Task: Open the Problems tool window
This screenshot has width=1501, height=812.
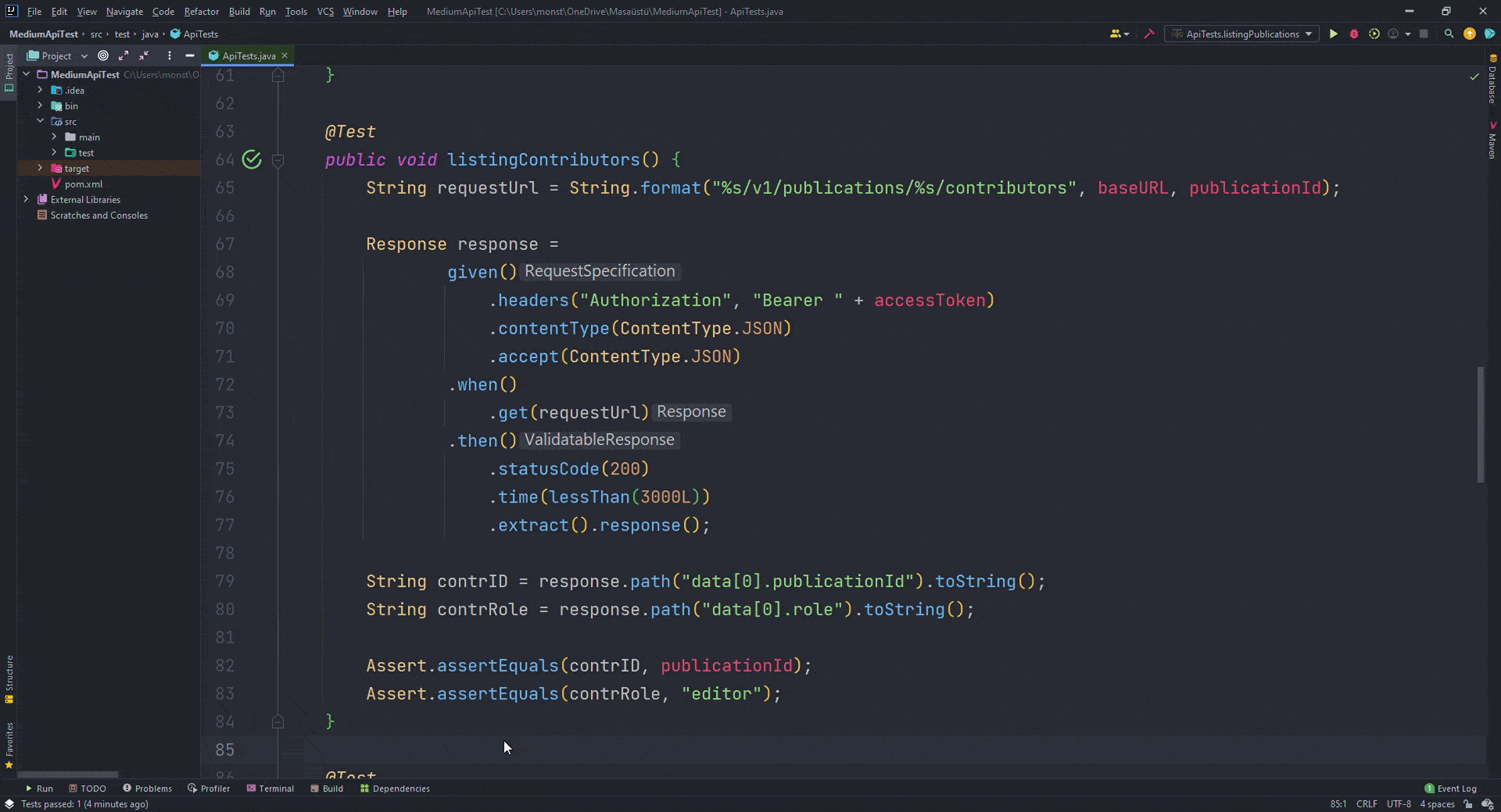Action: coord(147,789)
